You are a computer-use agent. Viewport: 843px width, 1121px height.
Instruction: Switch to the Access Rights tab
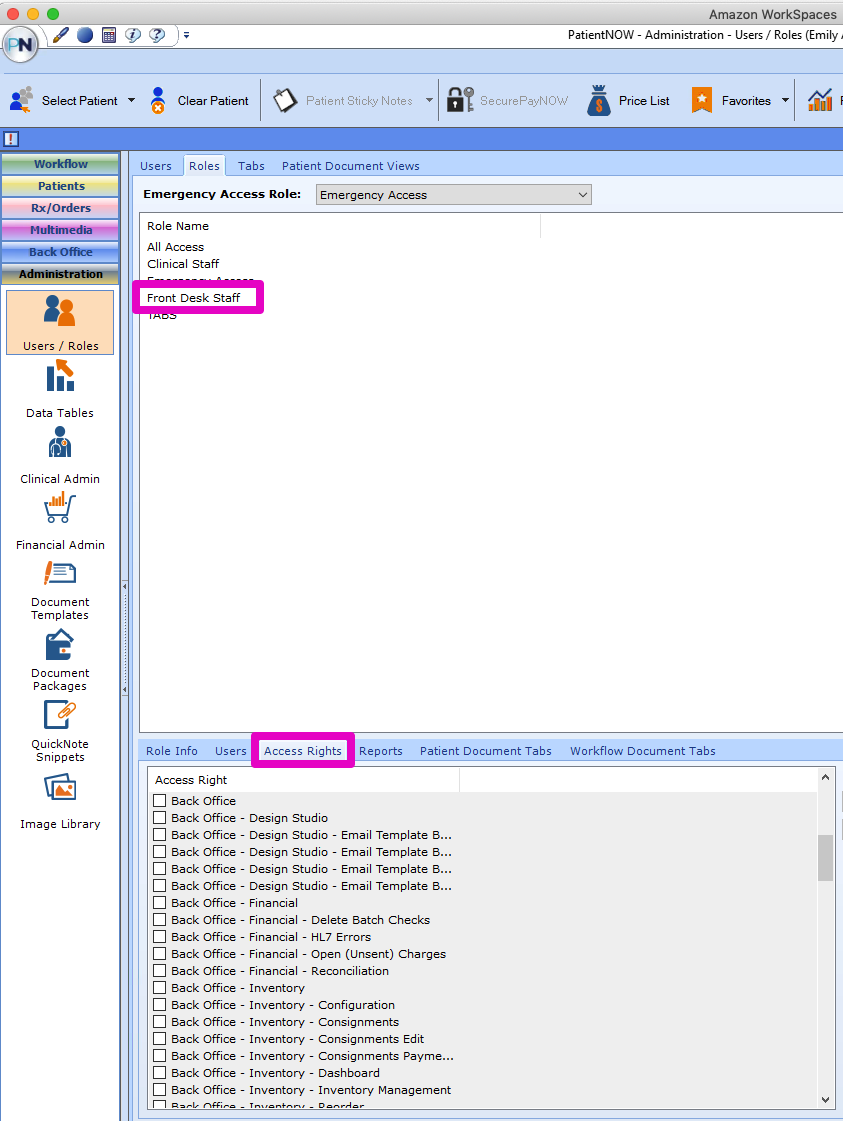coord(303,751)
